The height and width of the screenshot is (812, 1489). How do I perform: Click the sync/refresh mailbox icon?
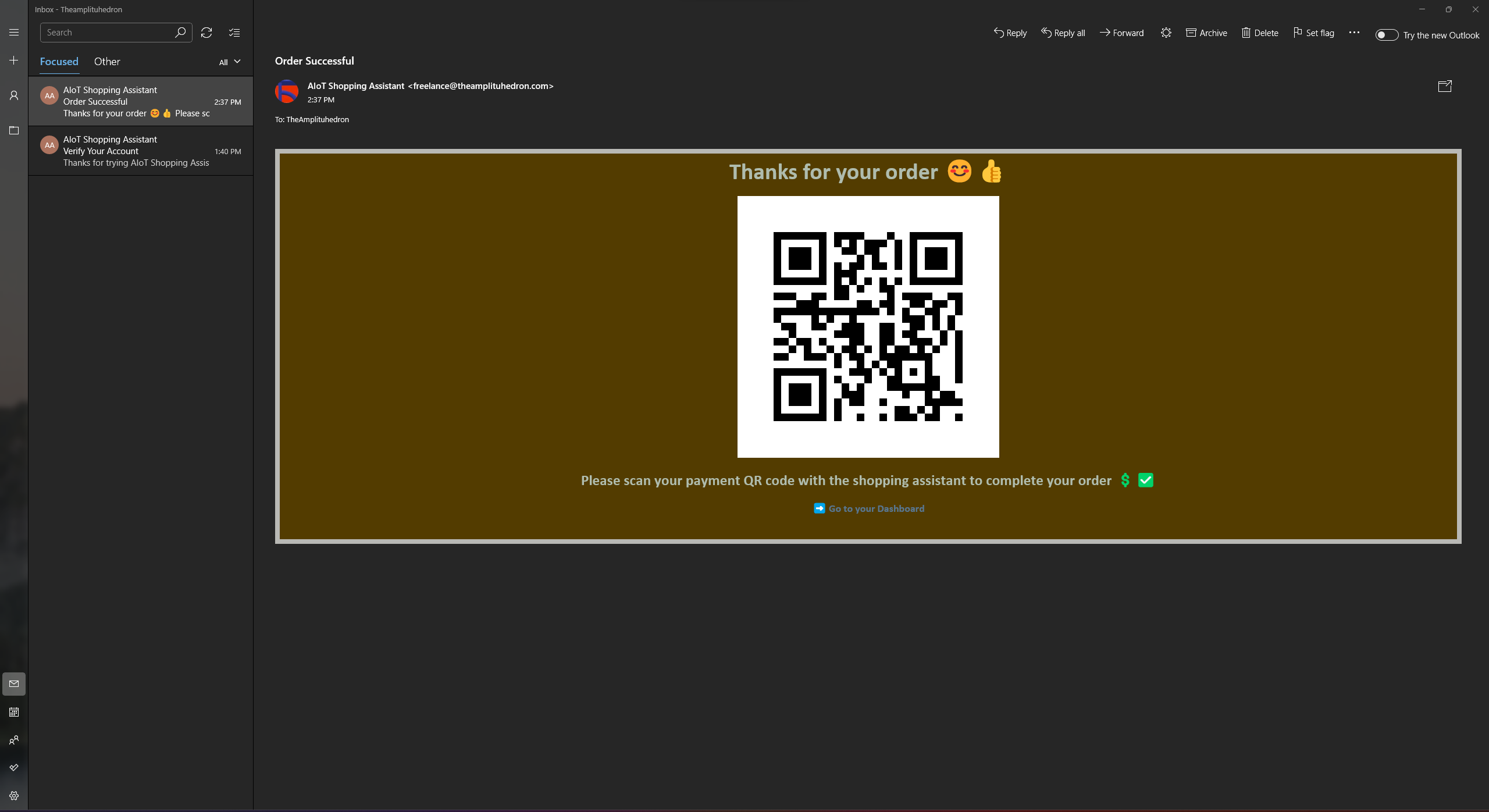206,33
